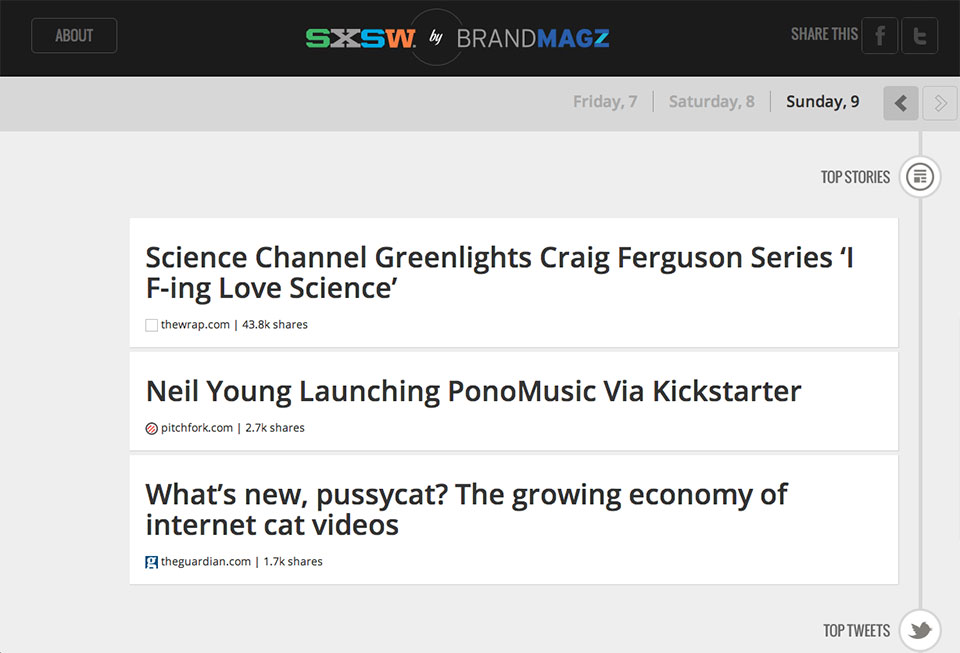Switch to Saturday, 8 tab
960x653 pixels.
(x=712, y=102)
